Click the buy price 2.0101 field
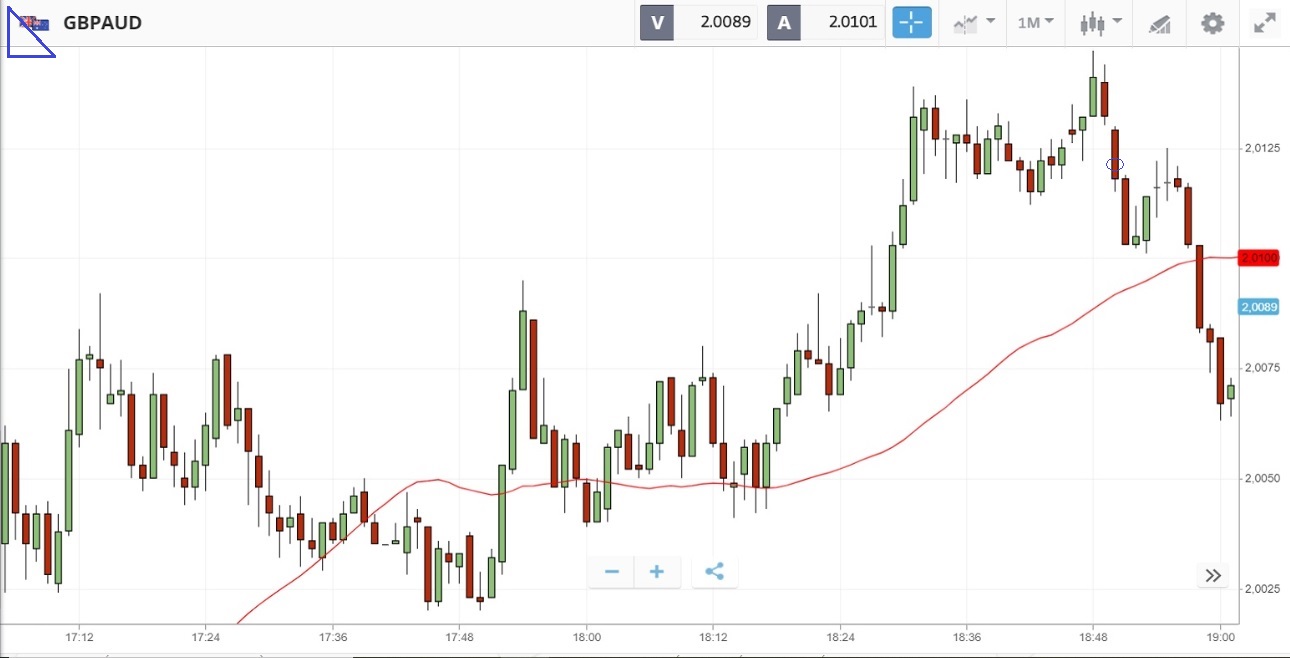Screen dimensions: 1290x658 [842, 22]
